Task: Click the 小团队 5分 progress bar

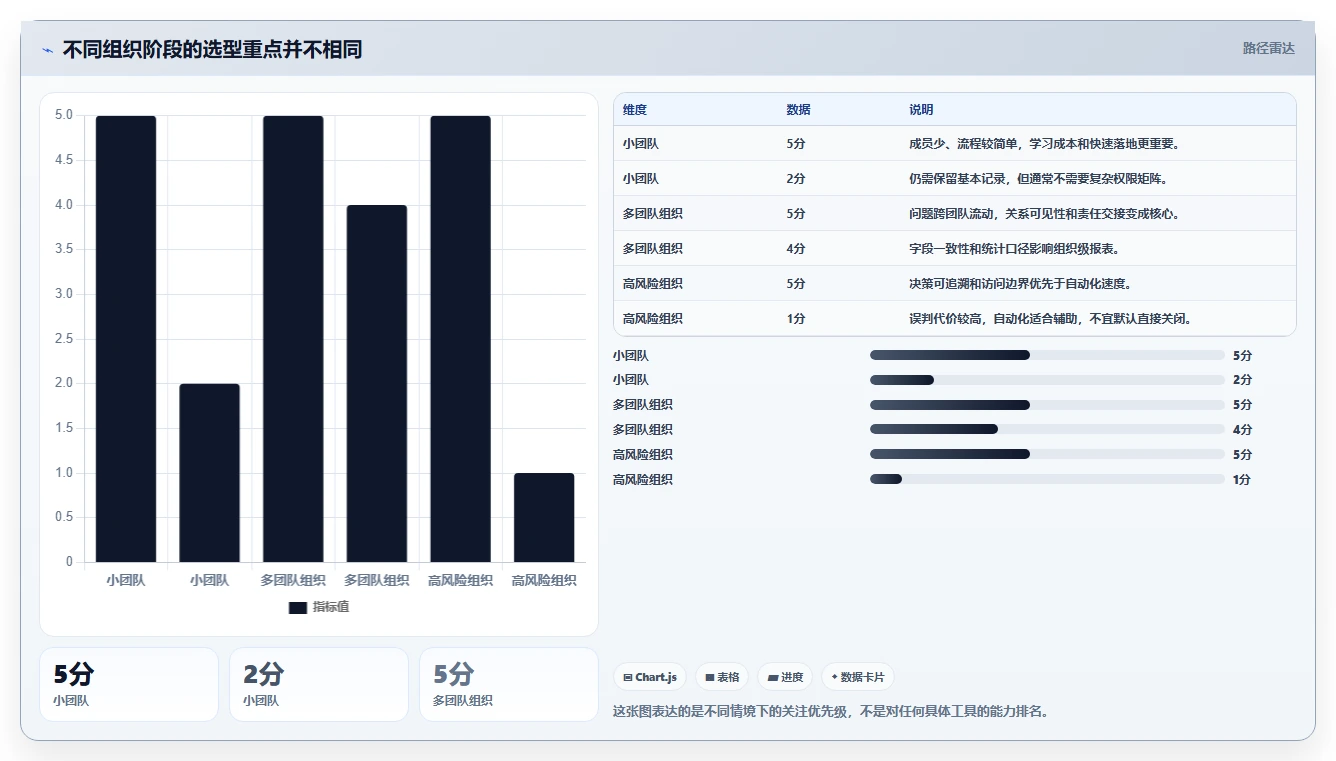Action: [1047, 355]
